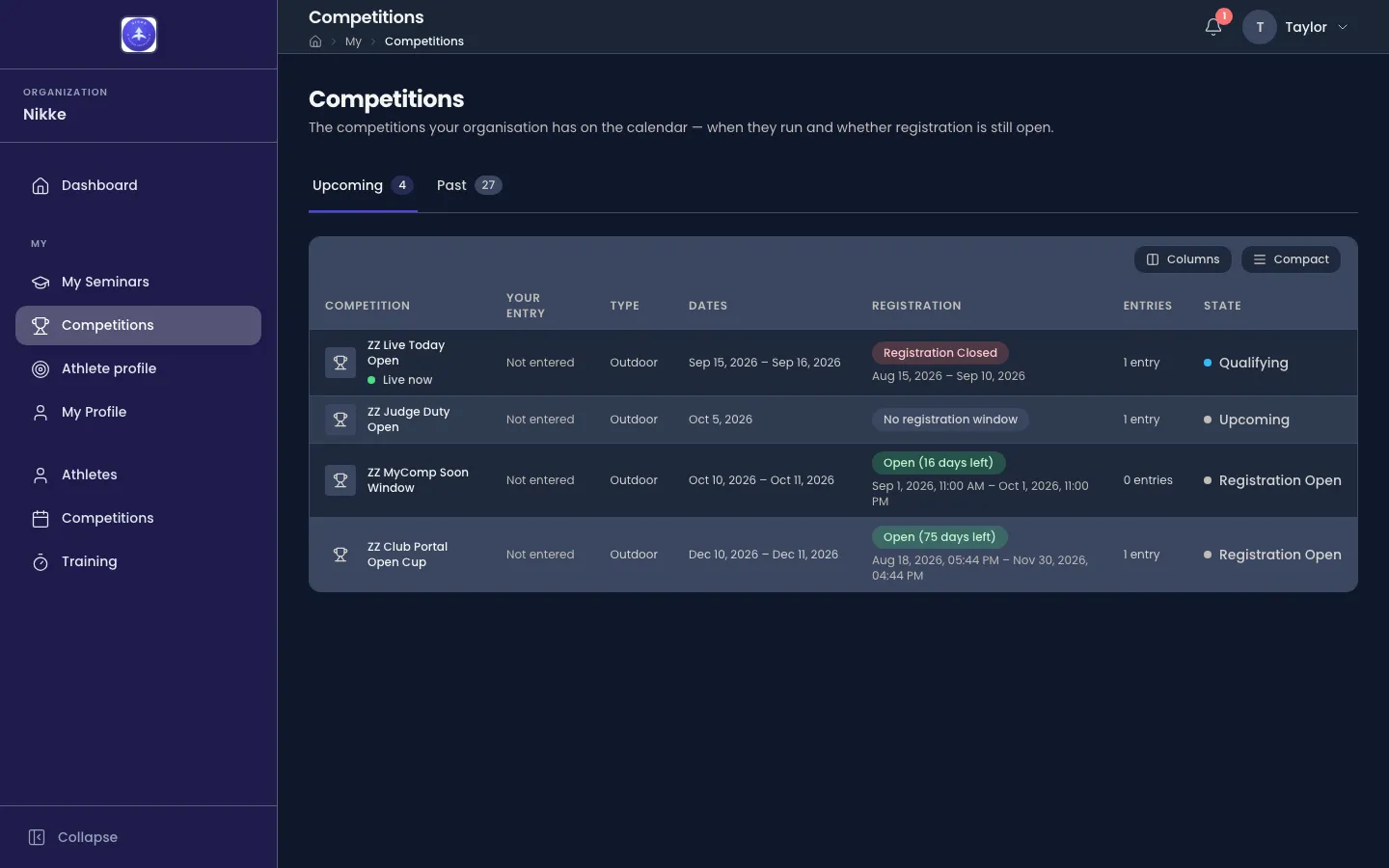The width and height of the screenshot is (1389, 868).
Task: Open ZZ Live Today Open competition
Action: [x=406, y=353]
